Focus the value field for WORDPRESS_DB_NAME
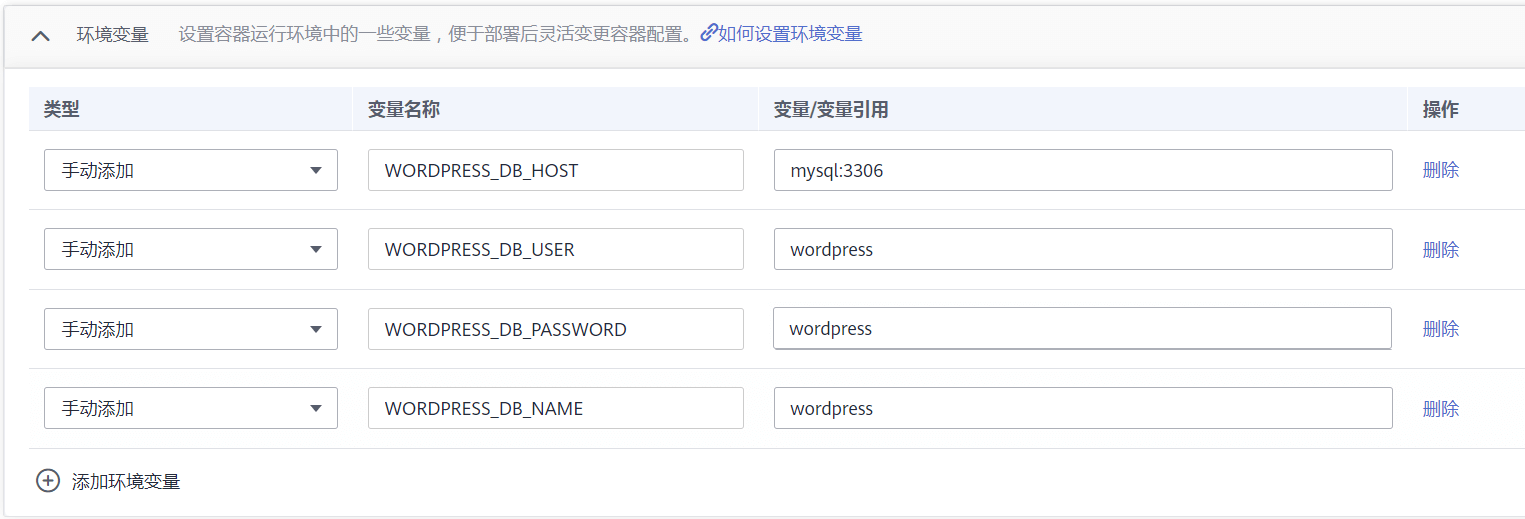The height and width of the screenshot is (519, 1525). point(1083,408)
